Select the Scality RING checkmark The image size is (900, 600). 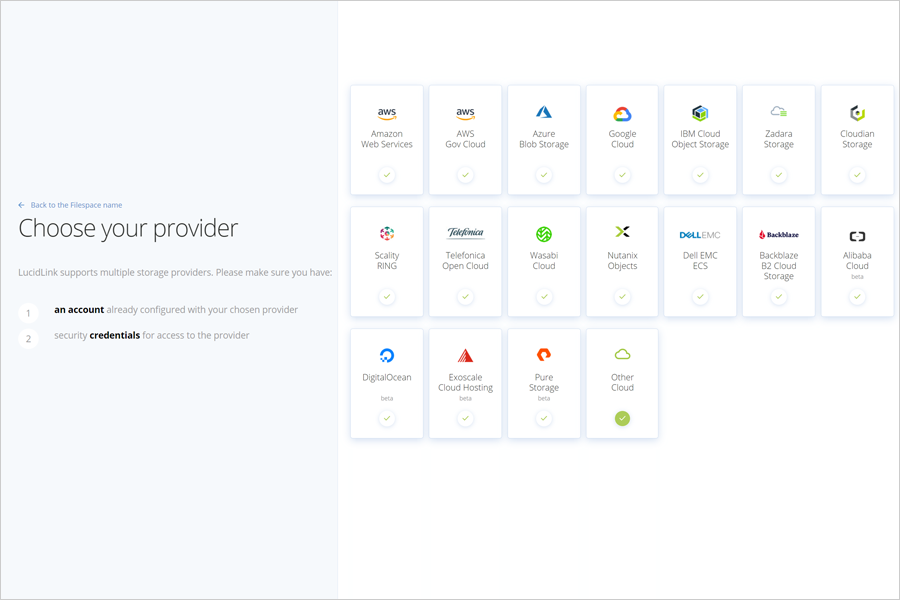[387, 297]
